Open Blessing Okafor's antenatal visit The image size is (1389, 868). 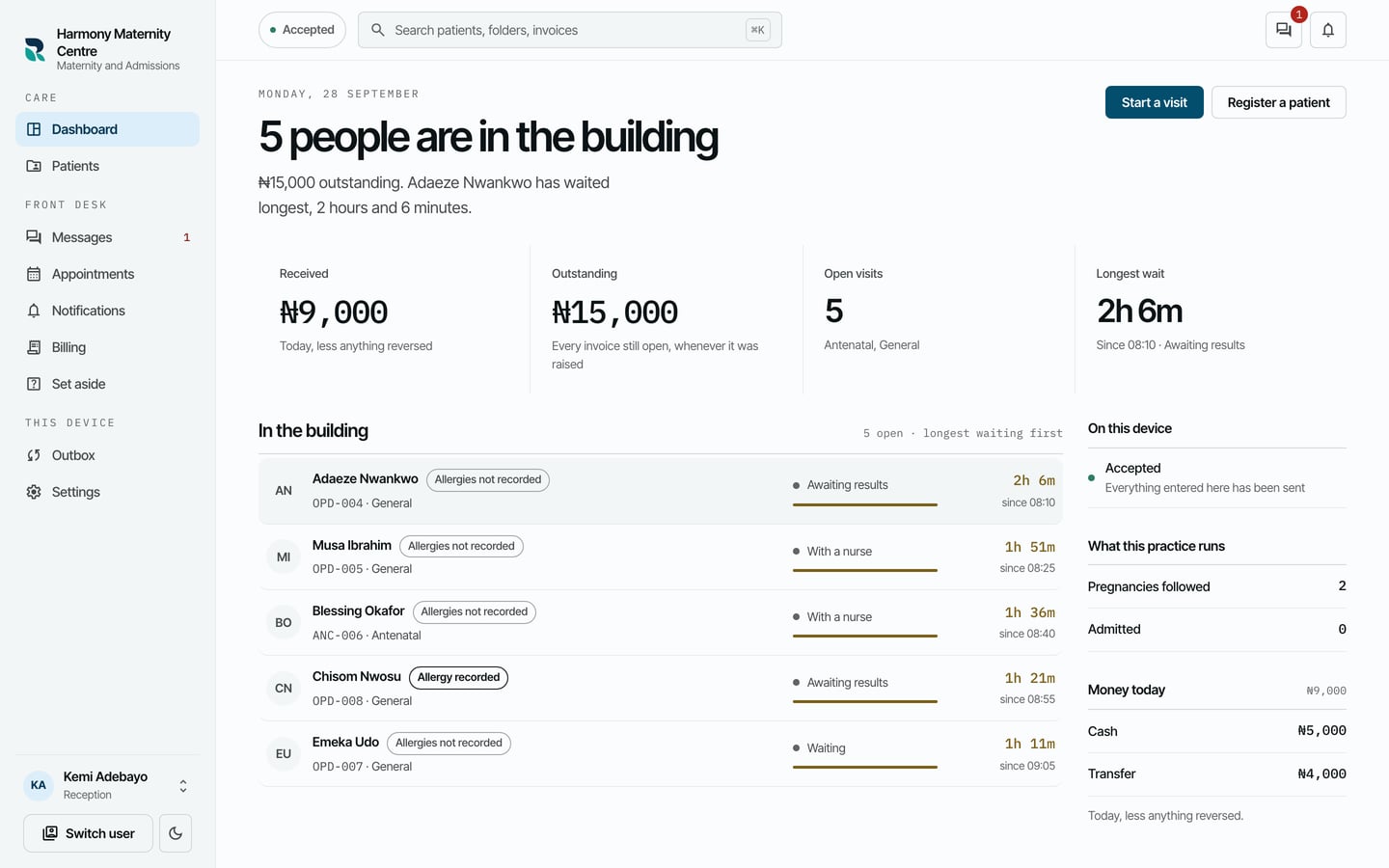(661, 622)
